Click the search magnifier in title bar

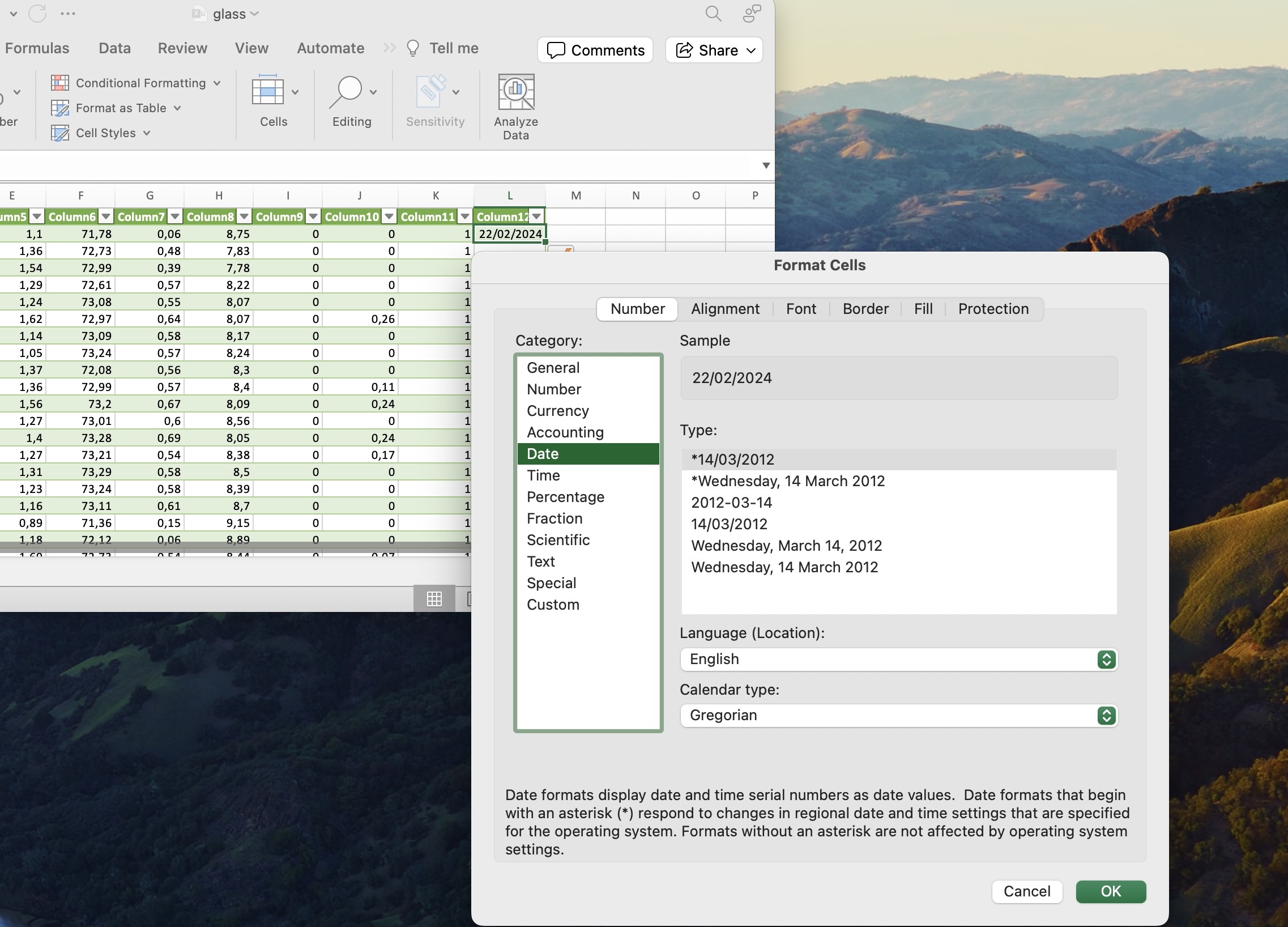pos(713,14)
